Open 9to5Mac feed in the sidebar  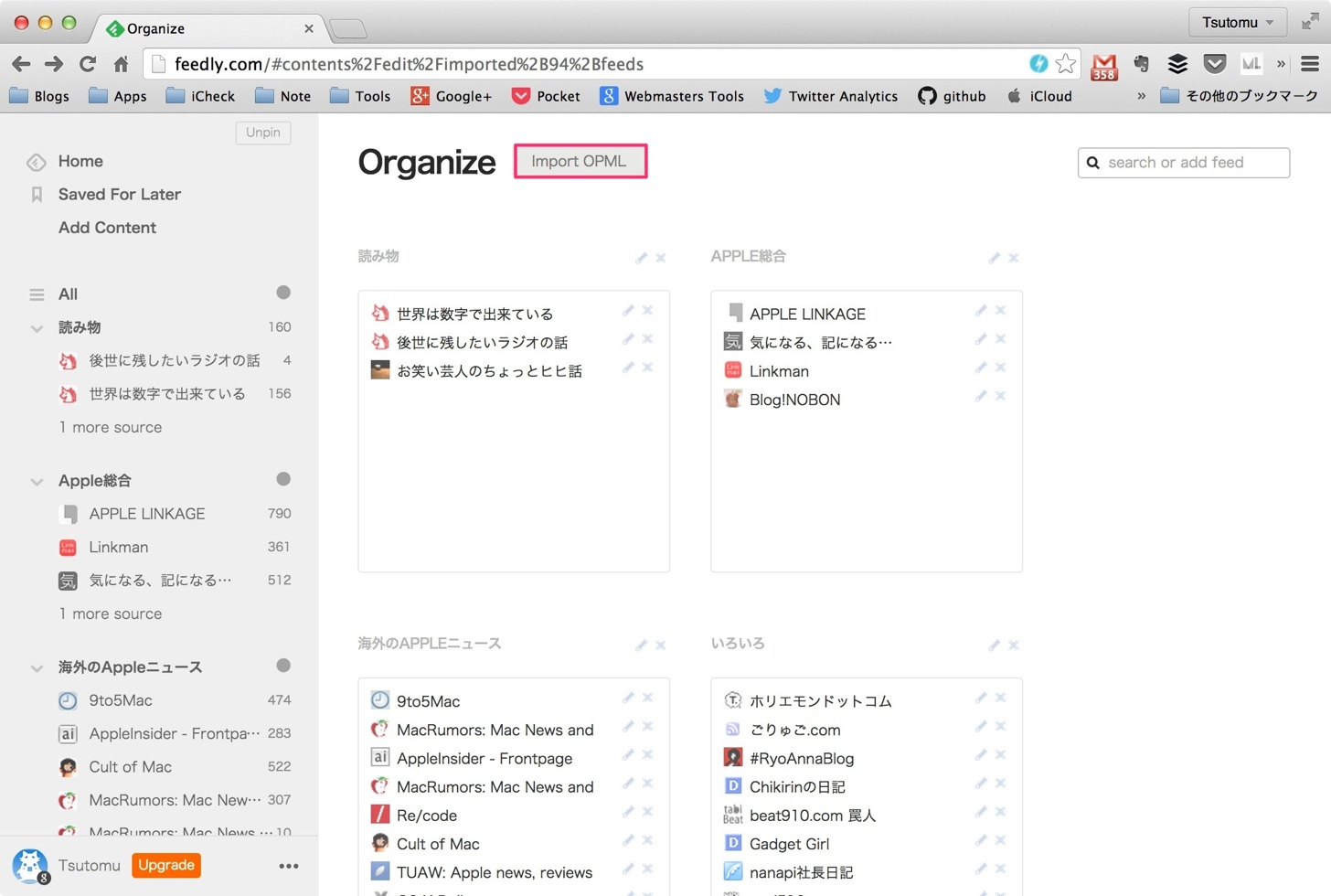pyautogui.click(x=121, y=700)
